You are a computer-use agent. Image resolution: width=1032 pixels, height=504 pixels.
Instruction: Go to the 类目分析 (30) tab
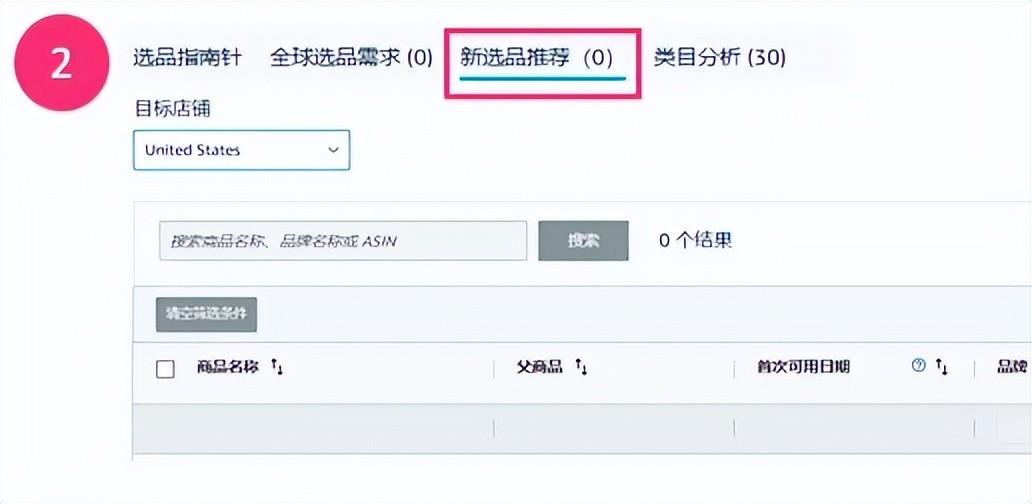(x=719, y=57)
